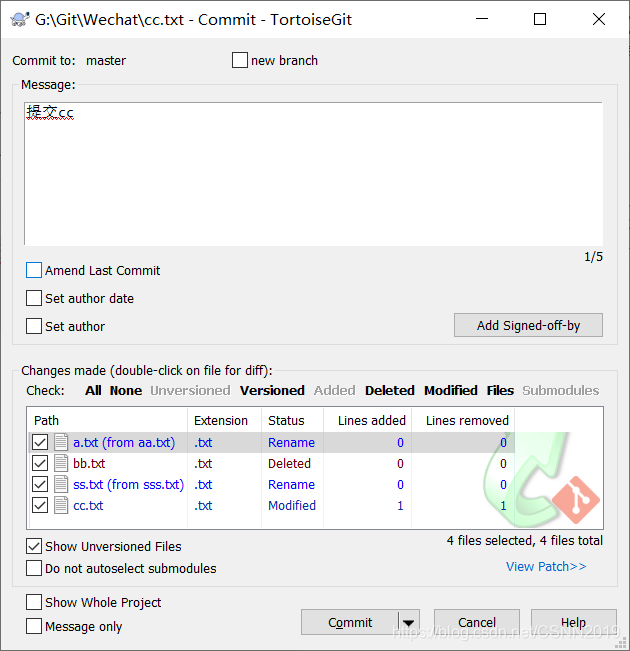Screen dimensions: 630x651
Task: Close the TortoiseGit Commit dialog
Action: pyautogui.click(x=598, y=19)
